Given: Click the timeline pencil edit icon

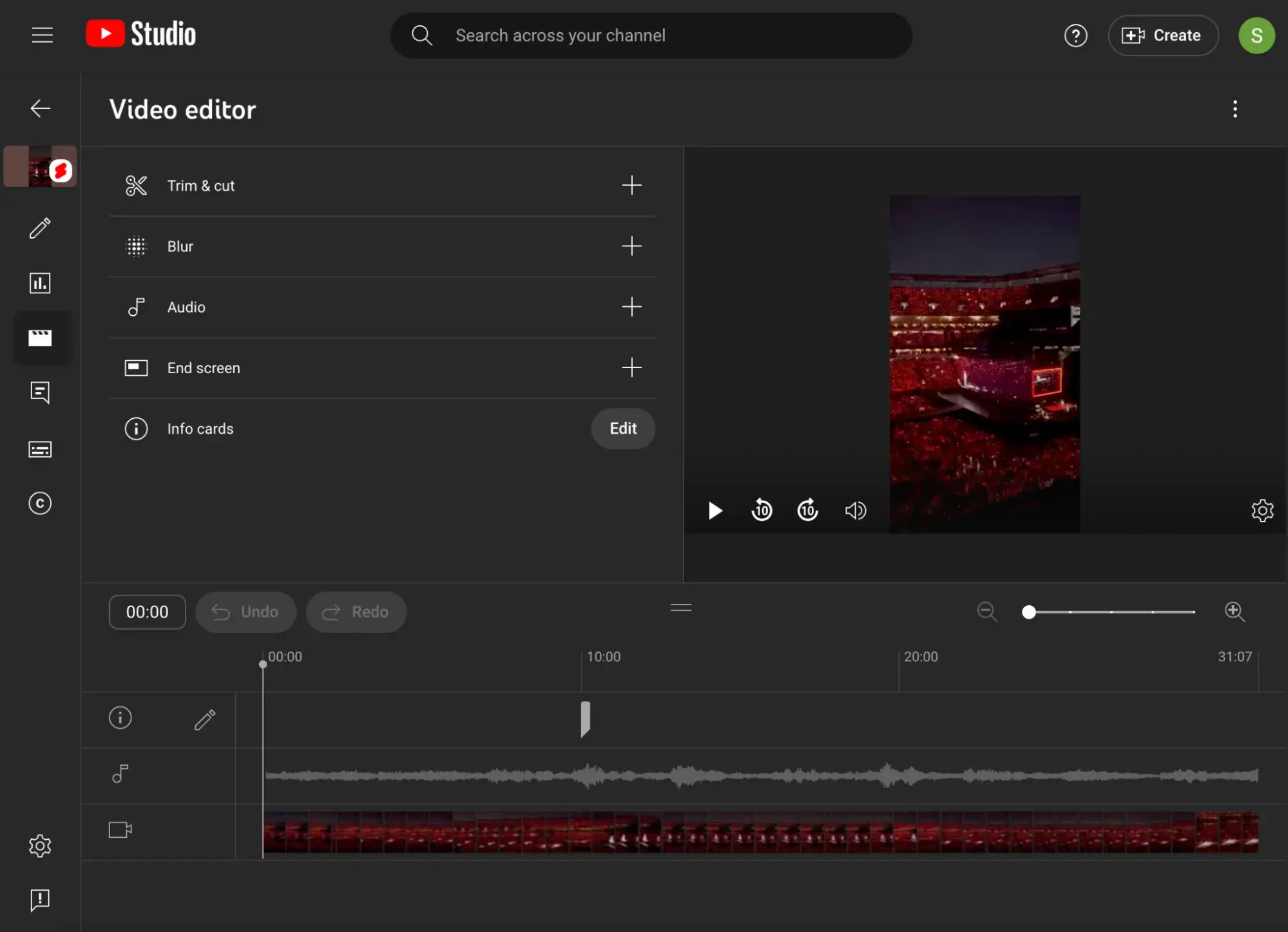Looking at the screenshot, I should click(x=205, y=719).
